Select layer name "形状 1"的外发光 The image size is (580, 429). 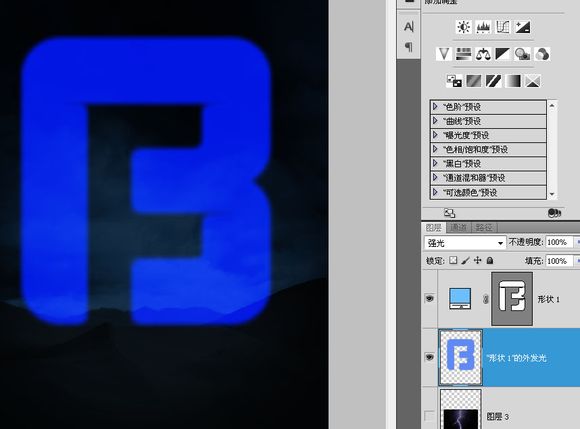pyautogui.click(x=516, y=358)
